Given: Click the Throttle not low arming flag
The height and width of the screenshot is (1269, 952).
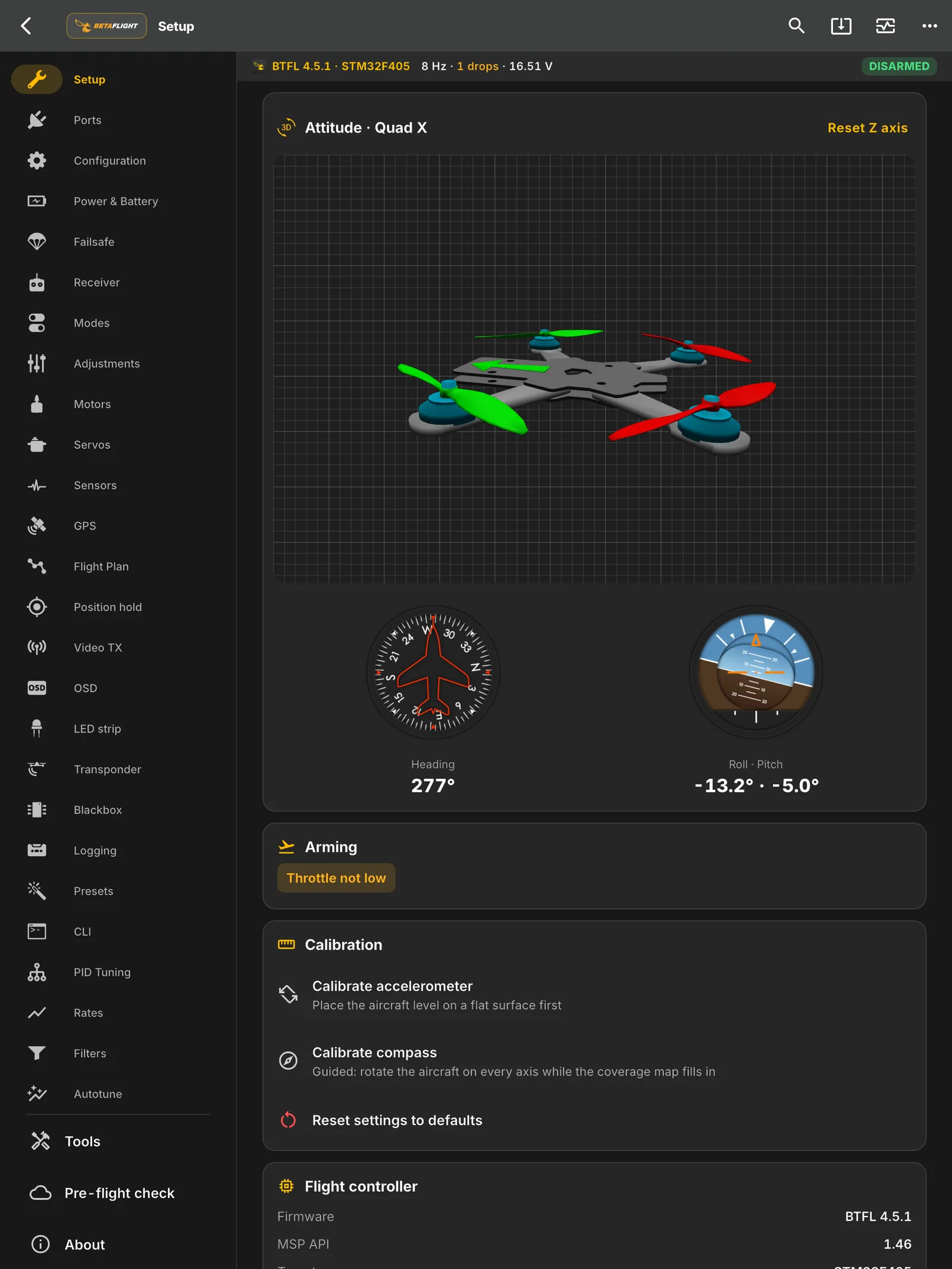Looking at the screenshot, I should (336, 878).
